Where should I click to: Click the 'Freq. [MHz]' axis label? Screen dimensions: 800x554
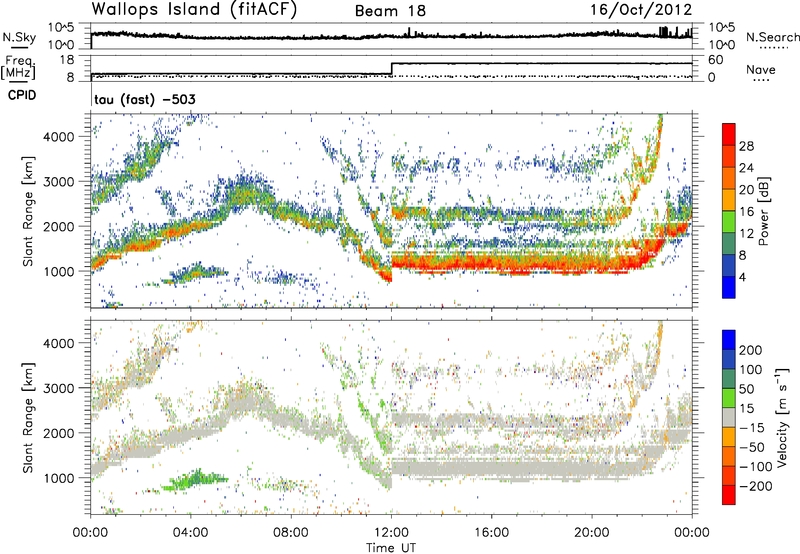pos(19,67)
